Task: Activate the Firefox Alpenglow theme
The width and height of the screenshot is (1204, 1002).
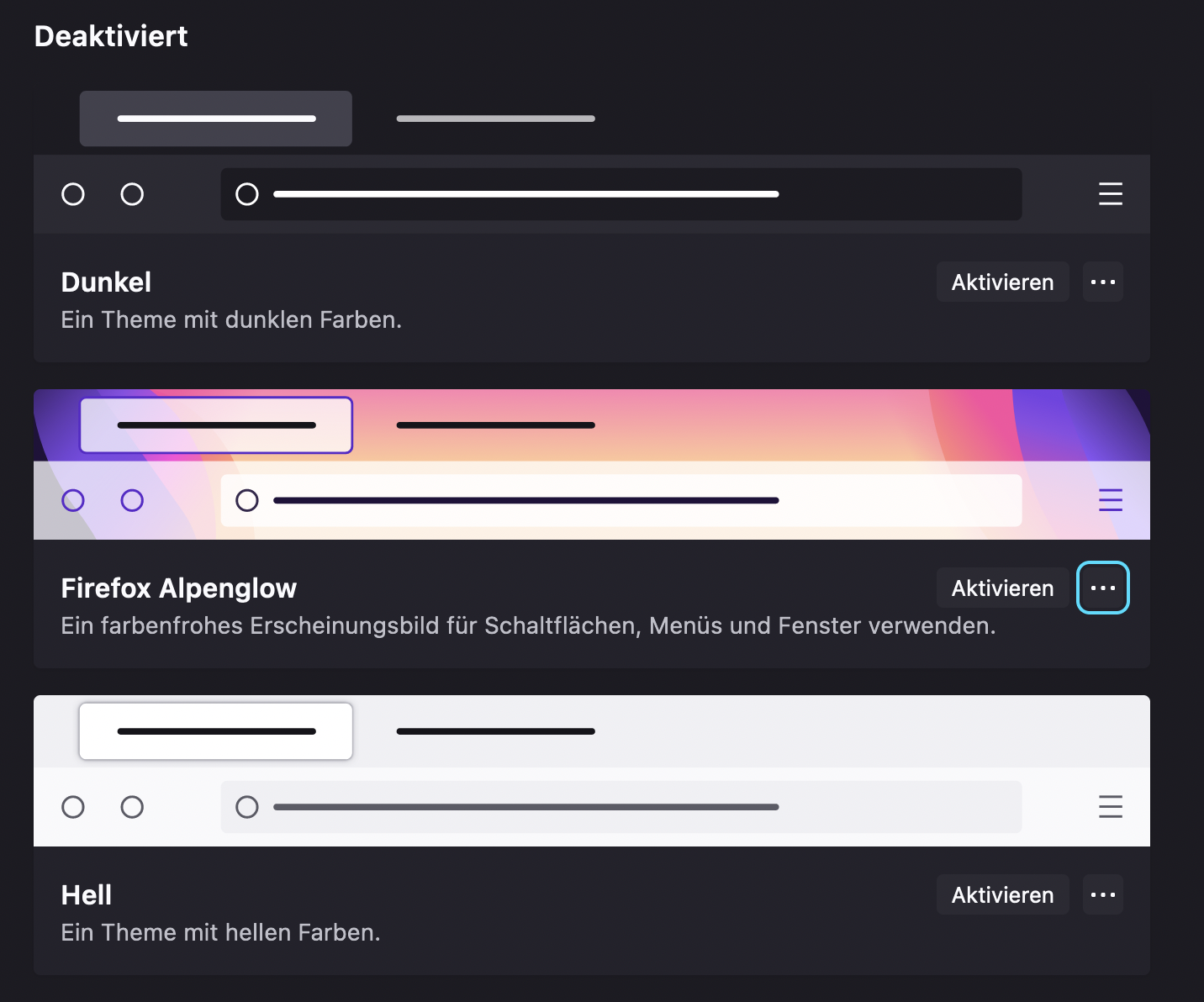Action: pos(1002,588)
